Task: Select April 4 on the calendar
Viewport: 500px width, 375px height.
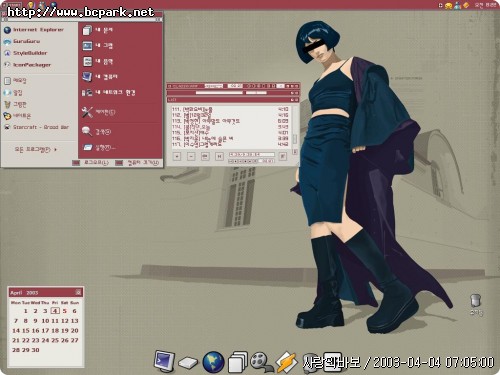Action: click(55, 311)
